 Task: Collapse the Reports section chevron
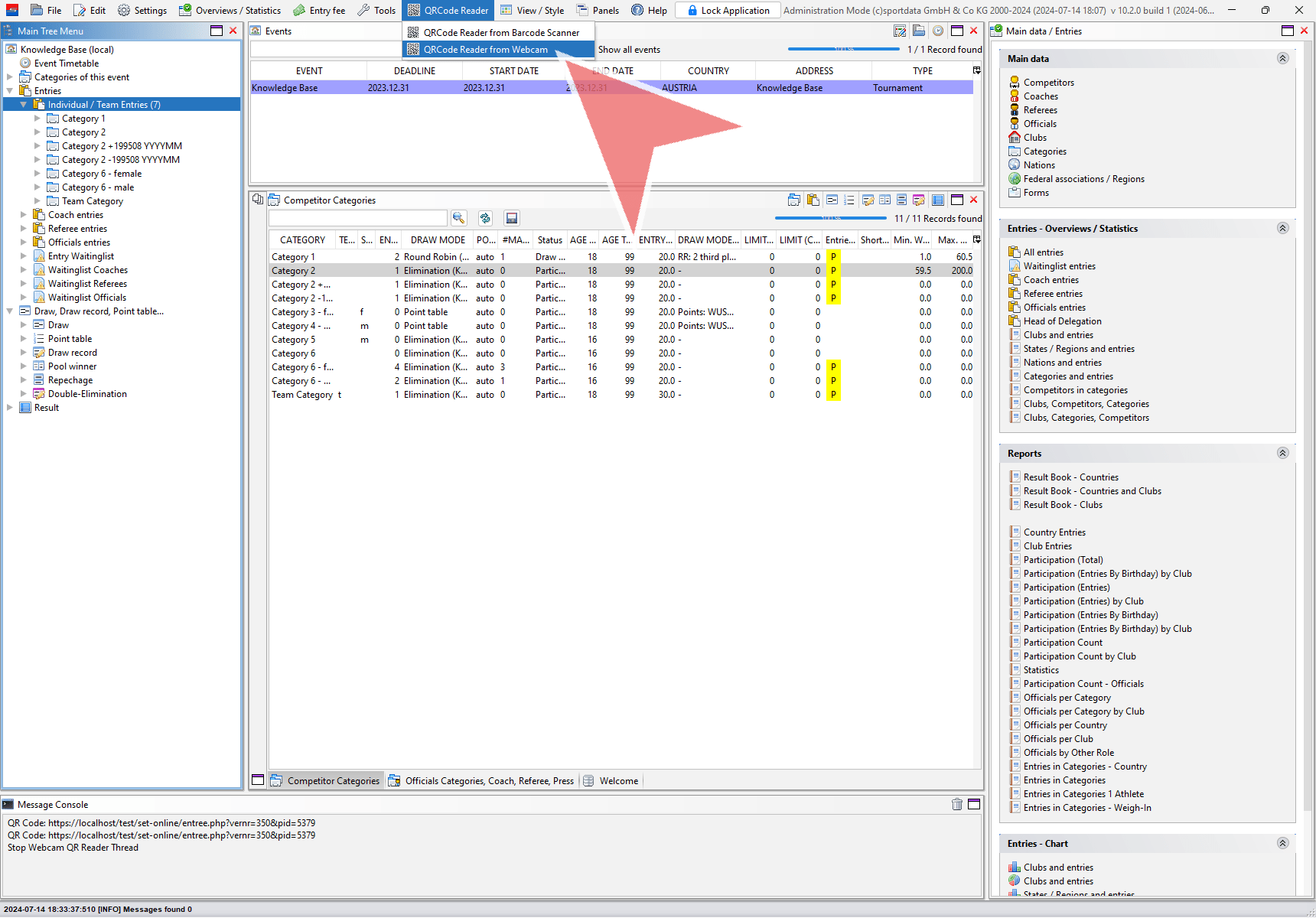(x=1282, y=453)
